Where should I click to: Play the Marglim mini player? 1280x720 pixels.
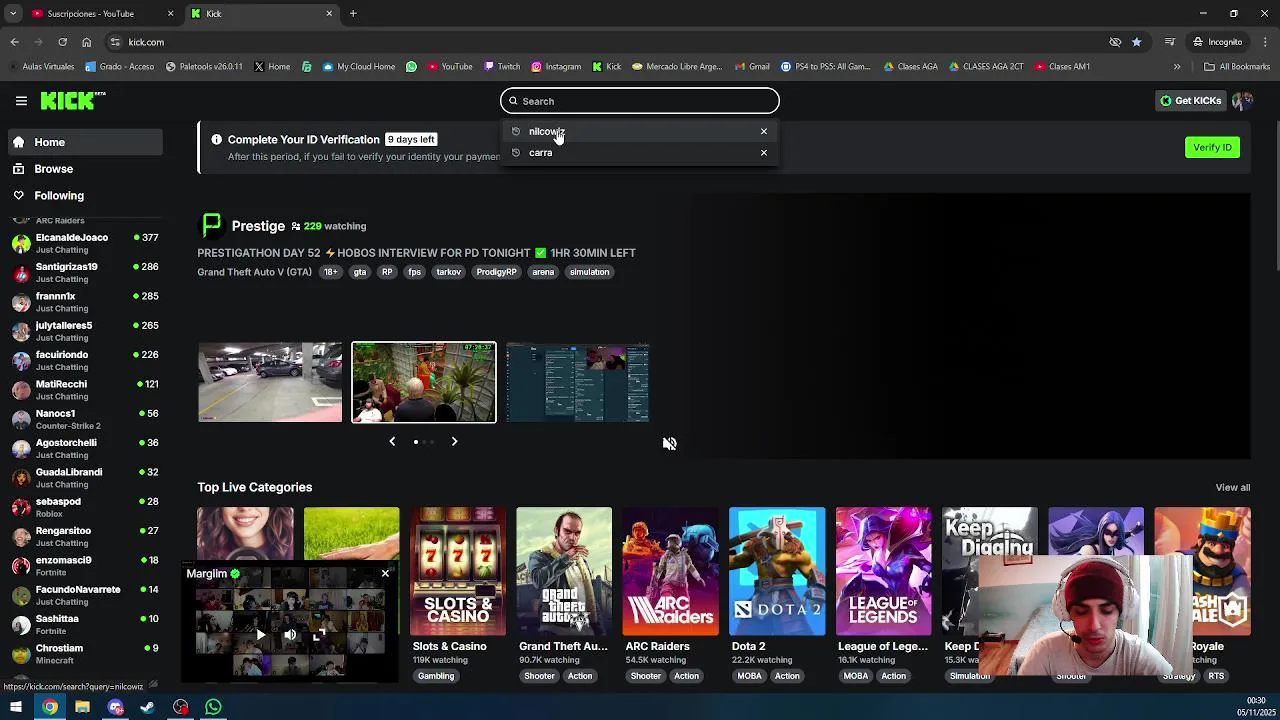[260, 634]
